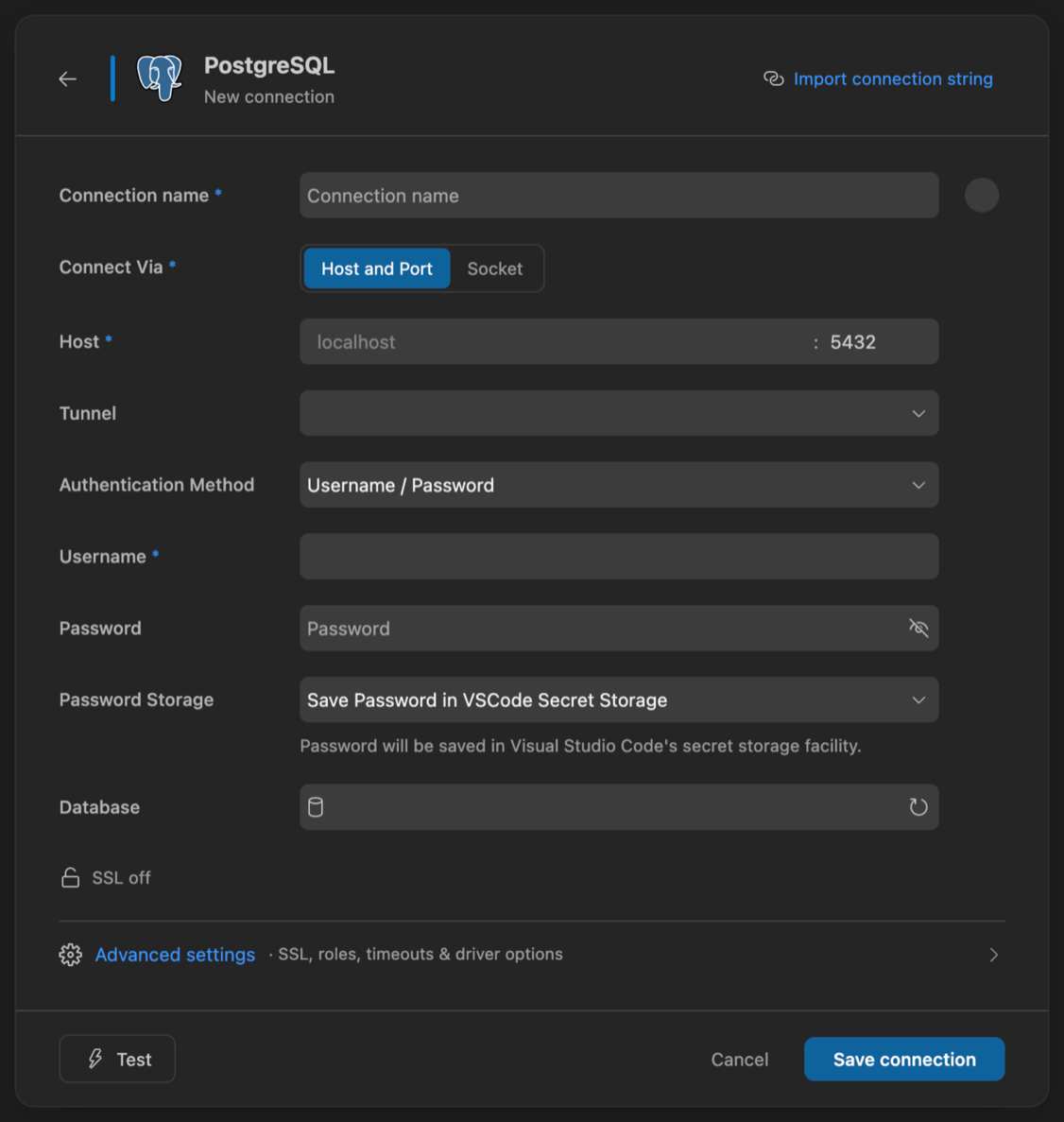Toggle password visibility eye icon
Viewport: 1064px width, 1122px height.
tap(918, 629)
